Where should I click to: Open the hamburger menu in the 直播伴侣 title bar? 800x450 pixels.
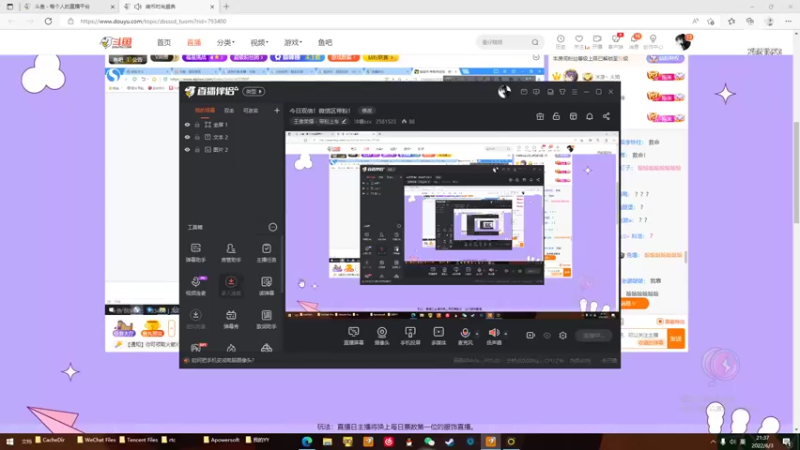pyautogui.click(x=574, y=92)
